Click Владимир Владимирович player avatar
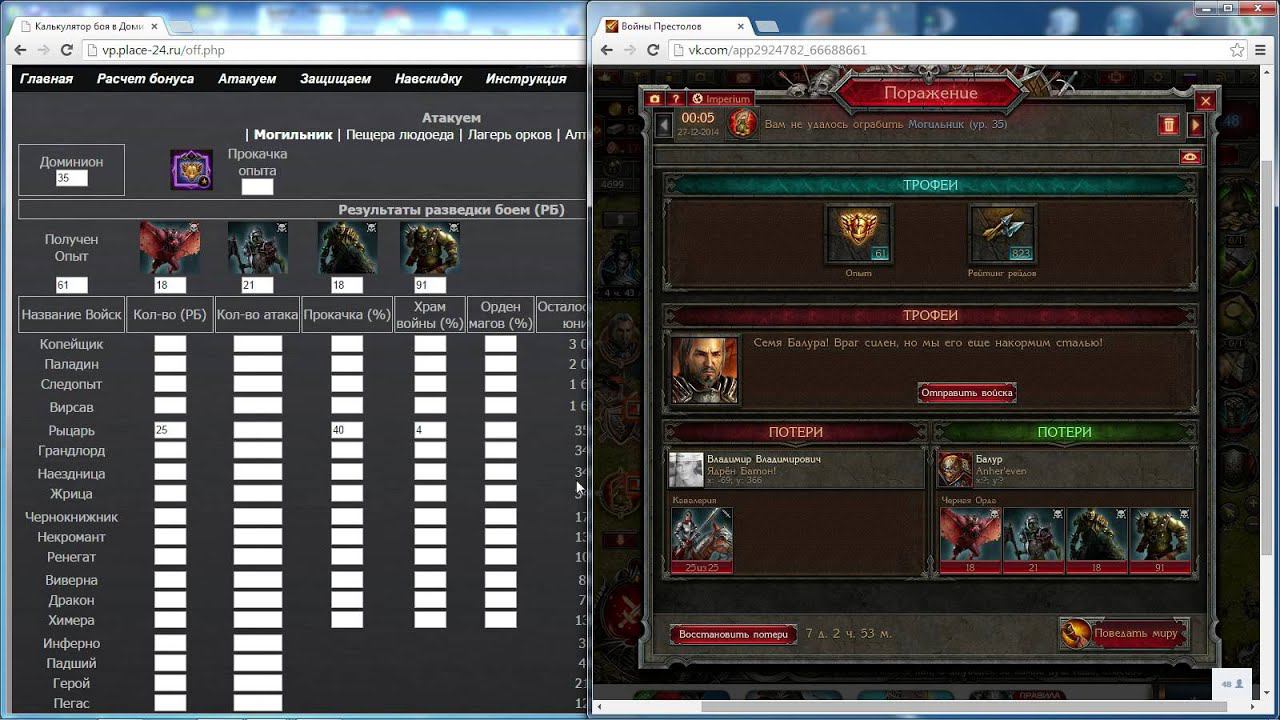The width and height of the screenshot is (1280, 720). [686, 470]
